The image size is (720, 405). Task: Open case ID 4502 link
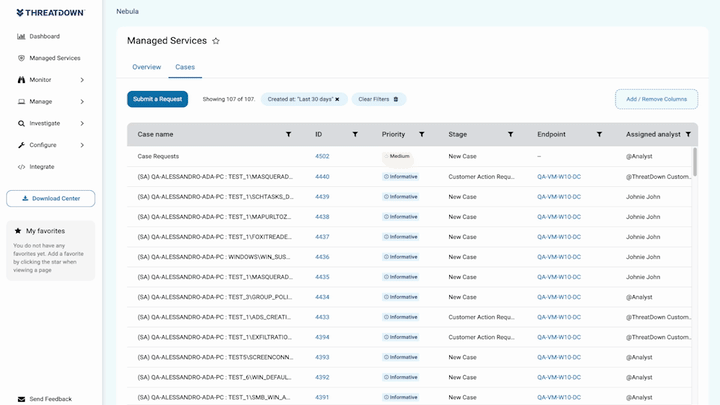click(322, 156)
